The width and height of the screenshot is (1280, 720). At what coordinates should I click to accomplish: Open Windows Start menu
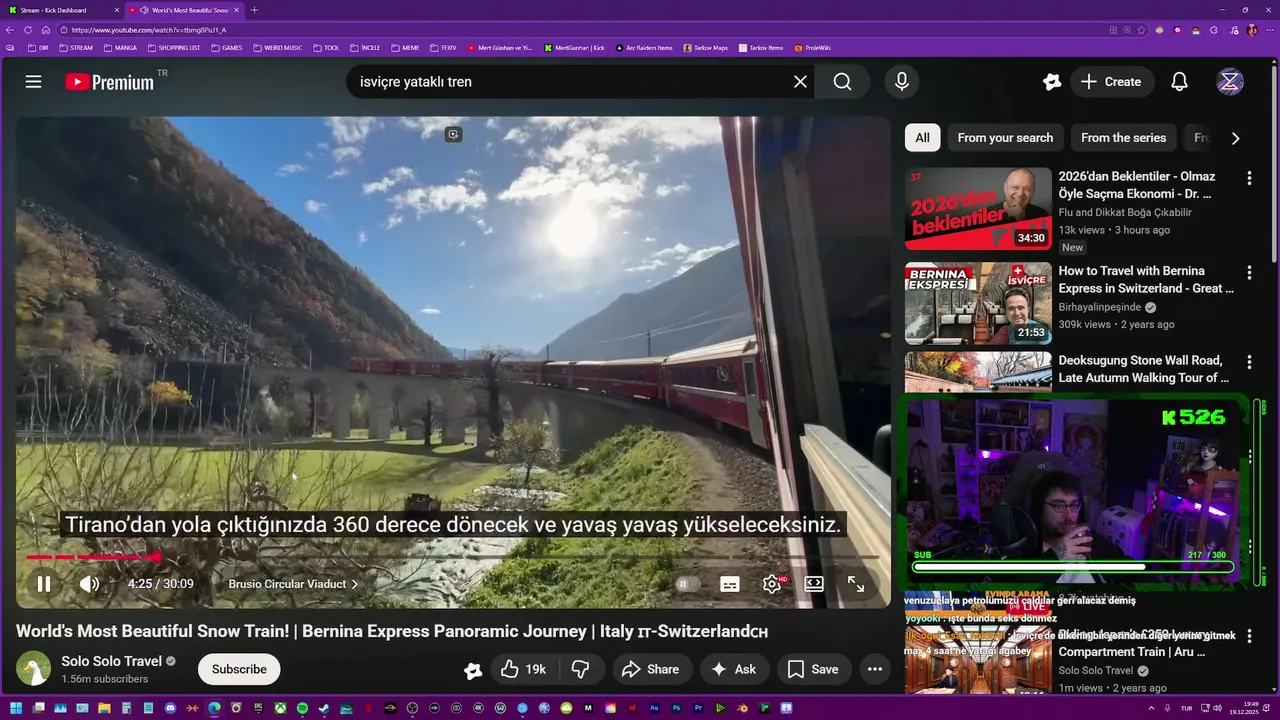(15, 709)
